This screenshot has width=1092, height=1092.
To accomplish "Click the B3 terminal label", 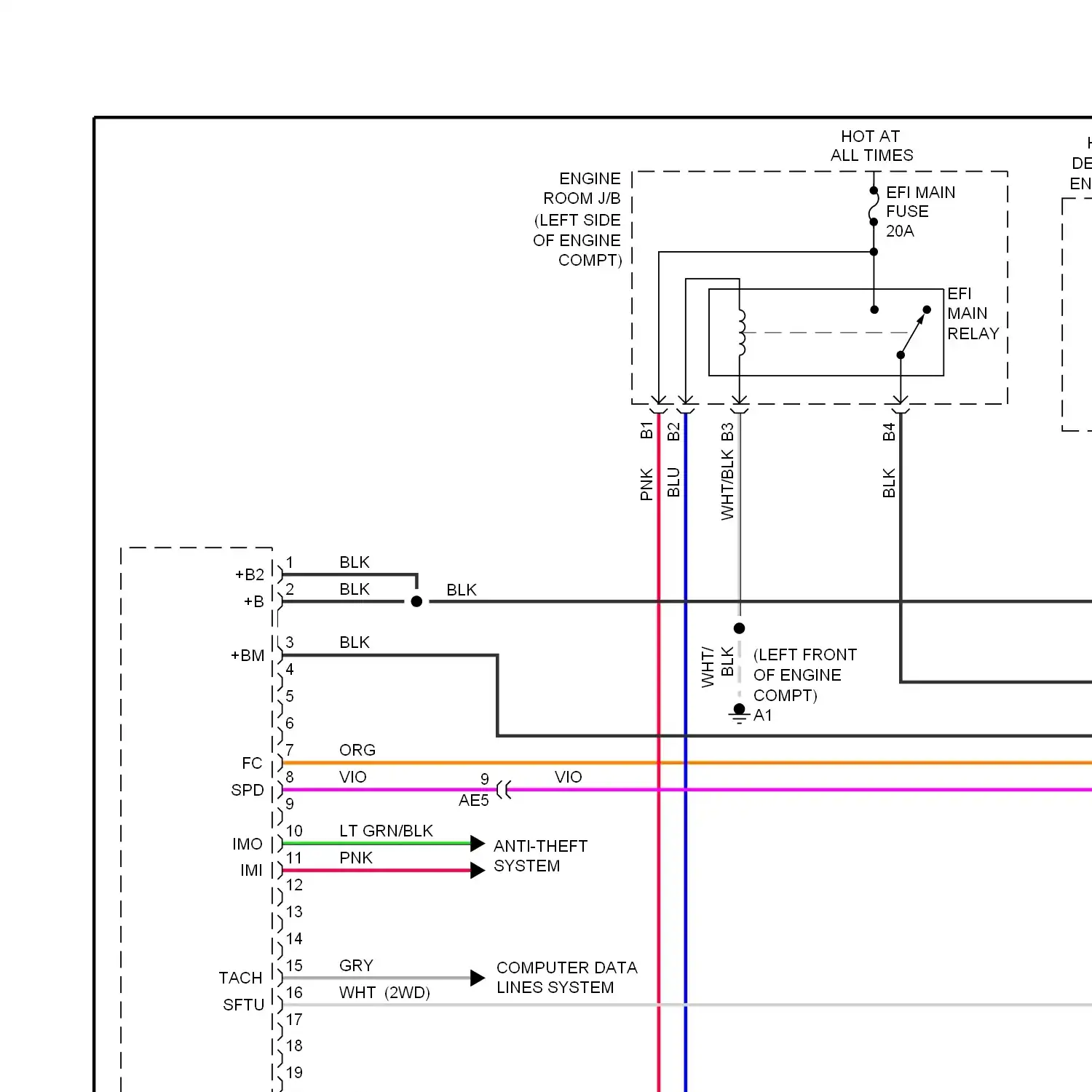I will (727, 432).
